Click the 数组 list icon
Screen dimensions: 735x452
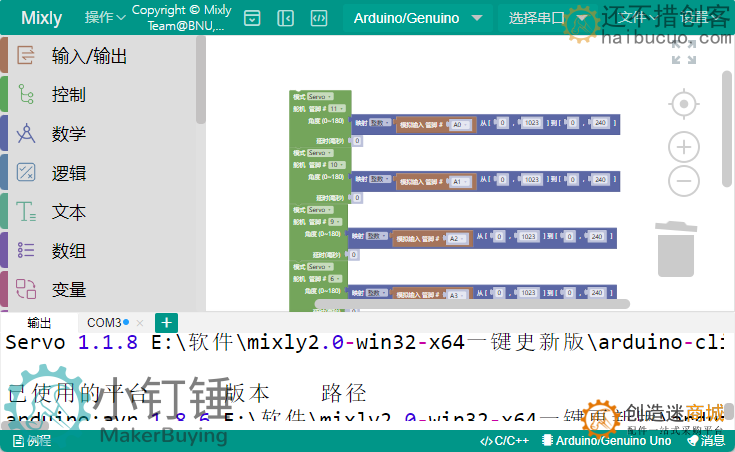coord(26,250)
